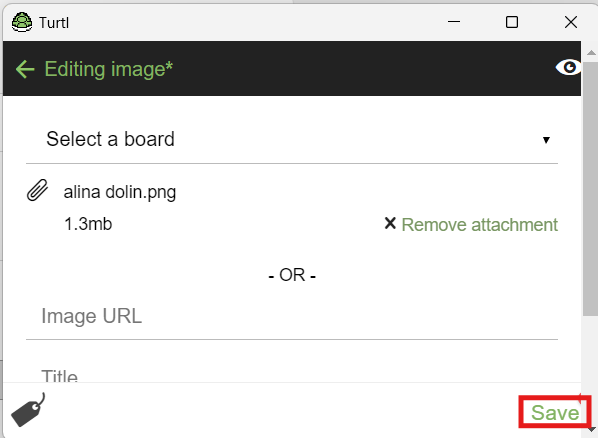Expand the board list using the triangle arrow

546,140
